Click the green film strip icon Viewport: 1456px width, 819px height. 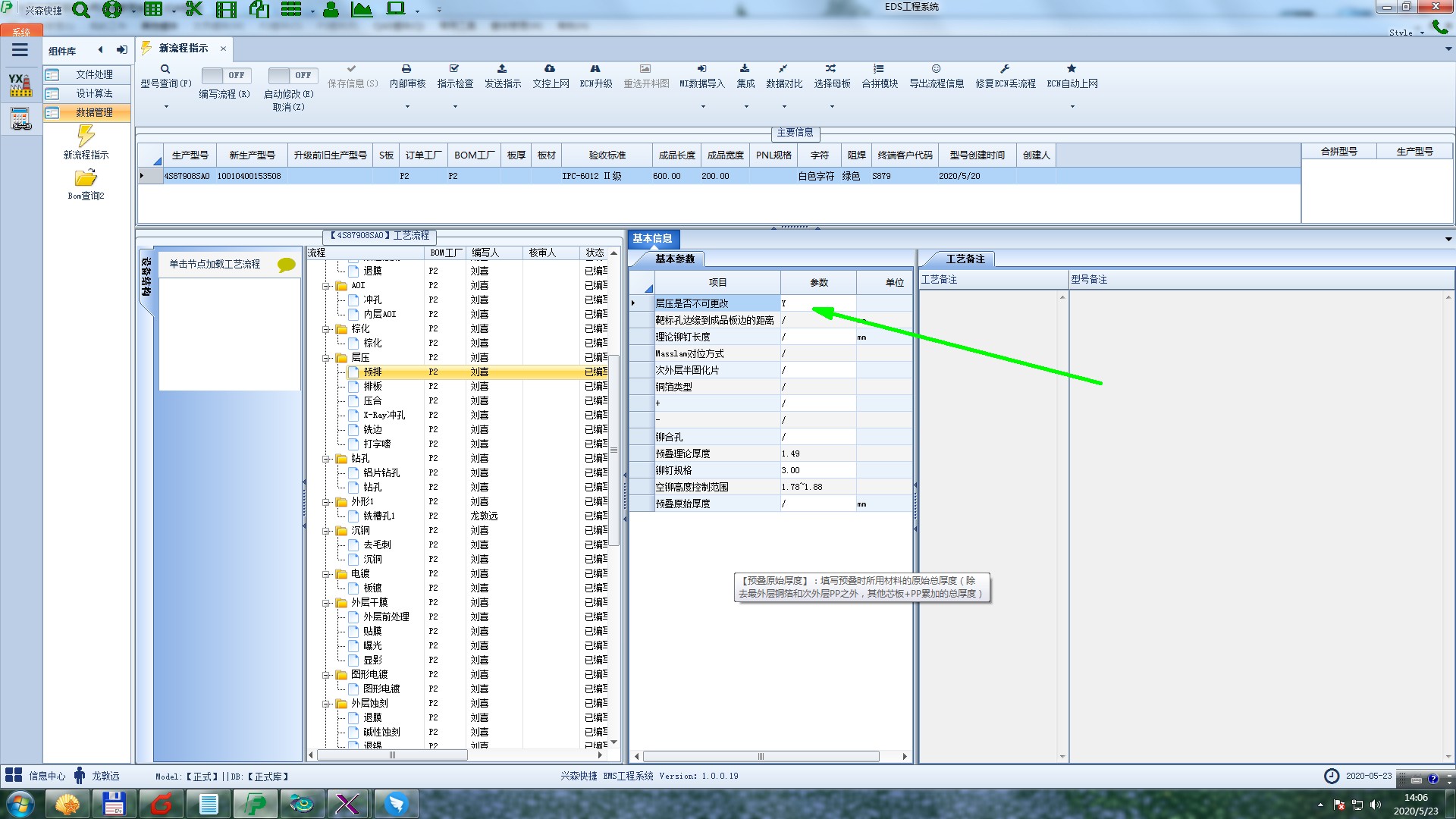[226, 9]
